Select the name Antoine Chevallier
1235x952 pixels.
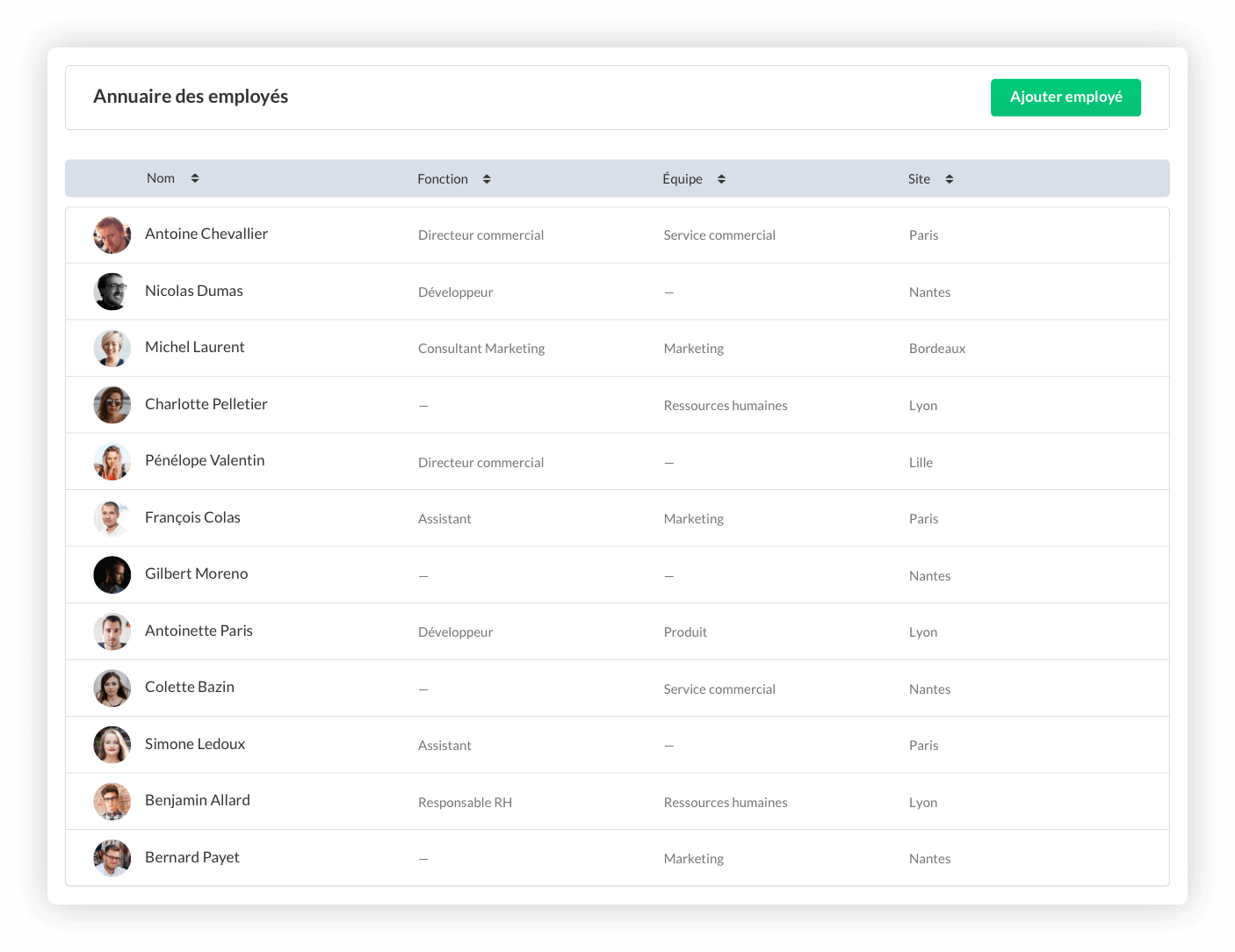[x=206, y=234]
